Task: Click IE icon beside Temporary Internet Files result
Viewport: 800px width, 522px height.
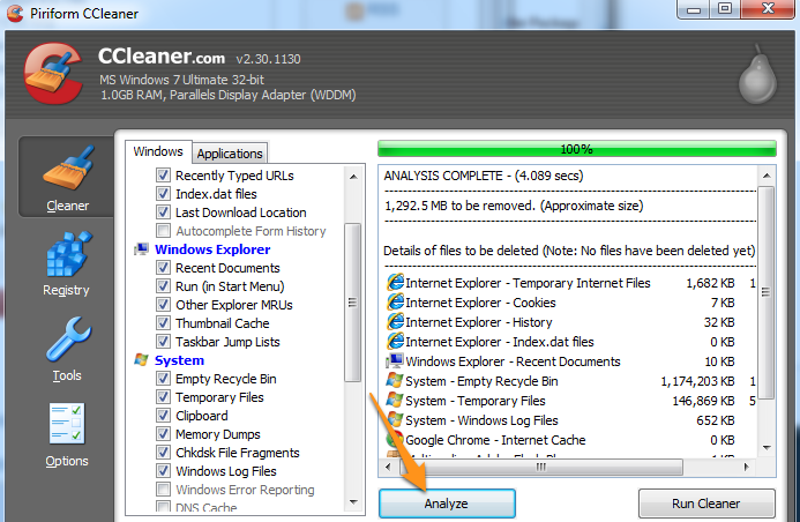Action: coord(395,282)
